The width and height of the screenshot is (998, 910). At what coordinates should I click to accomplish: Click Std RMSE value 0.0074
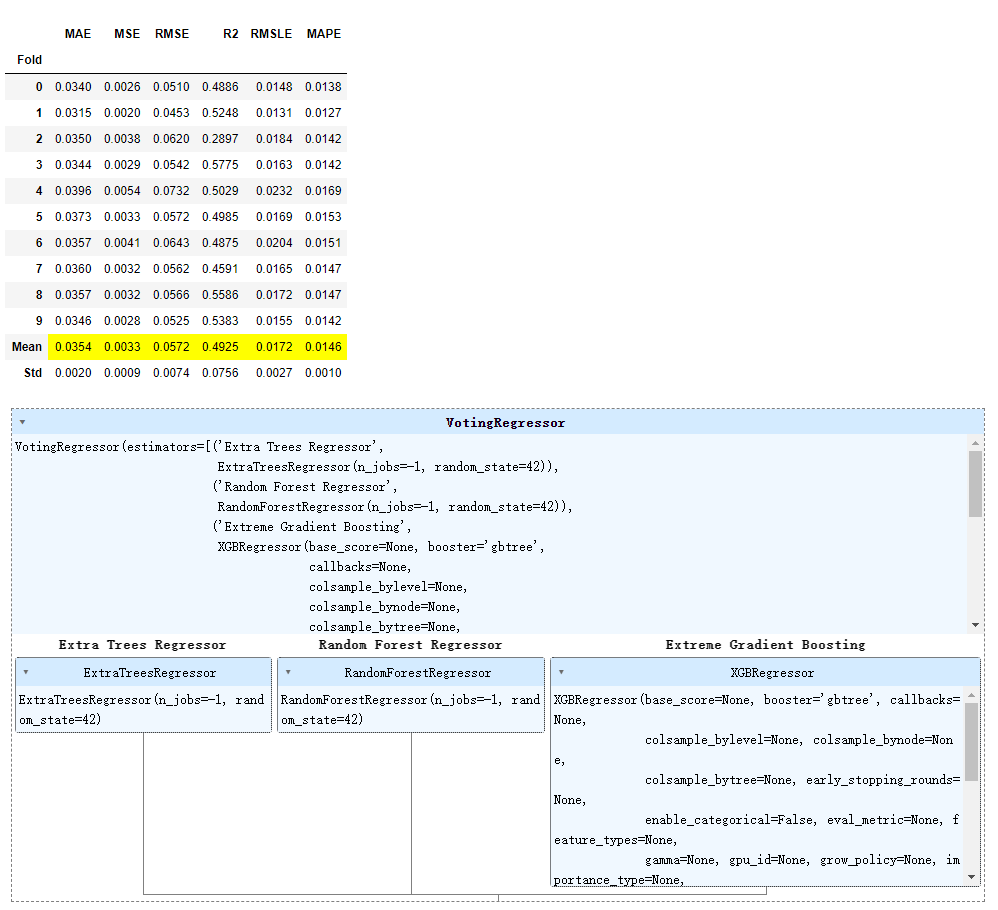[x=171, y=373]
